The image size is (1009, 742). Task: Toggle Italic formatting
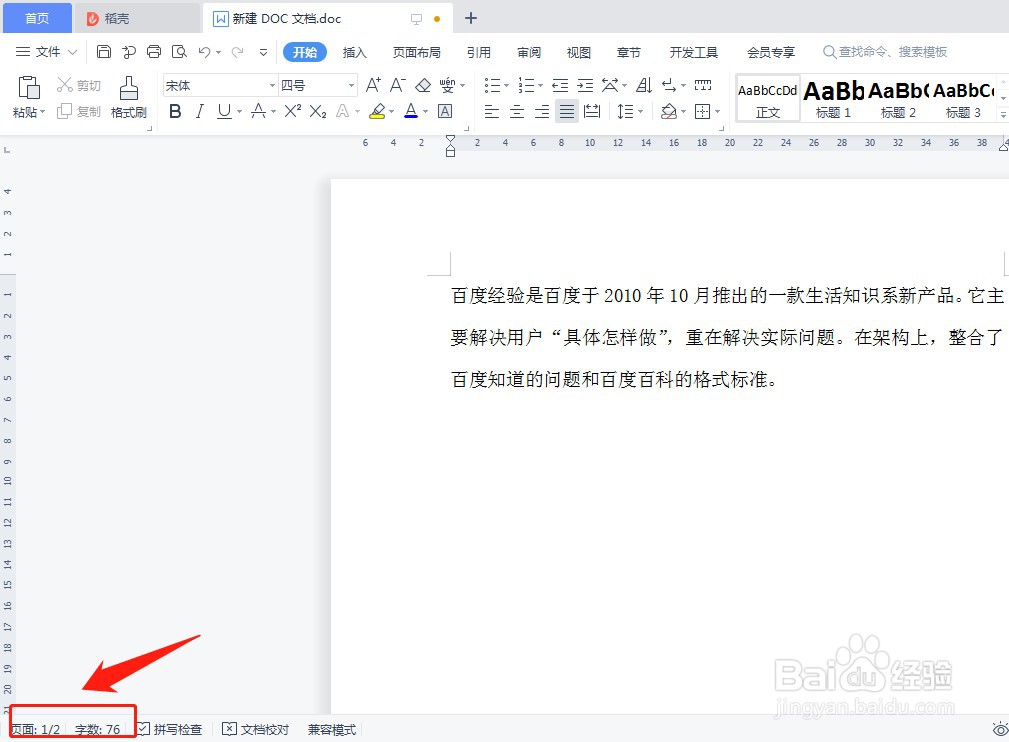click(x=199, y=112)
